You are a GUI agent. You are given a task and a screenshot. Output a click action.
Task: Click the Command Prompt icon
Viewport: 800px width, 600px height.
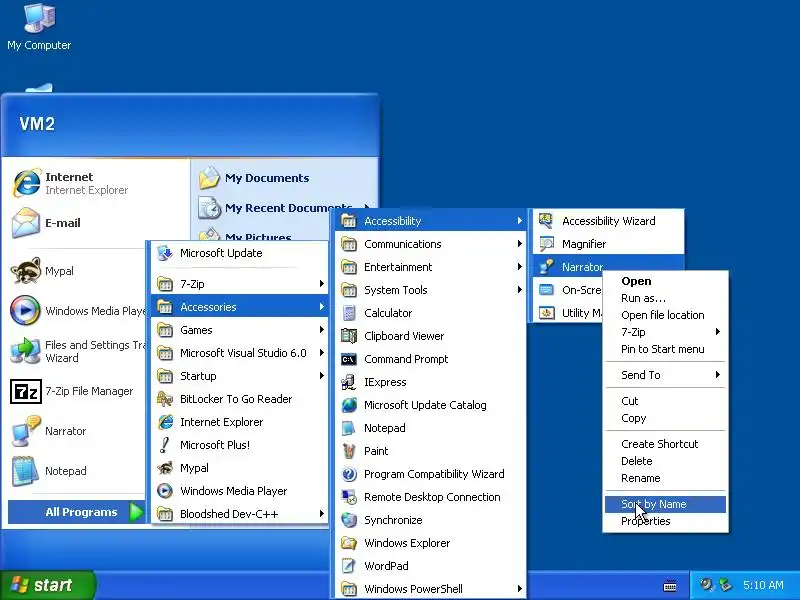[x=349, y=359]
